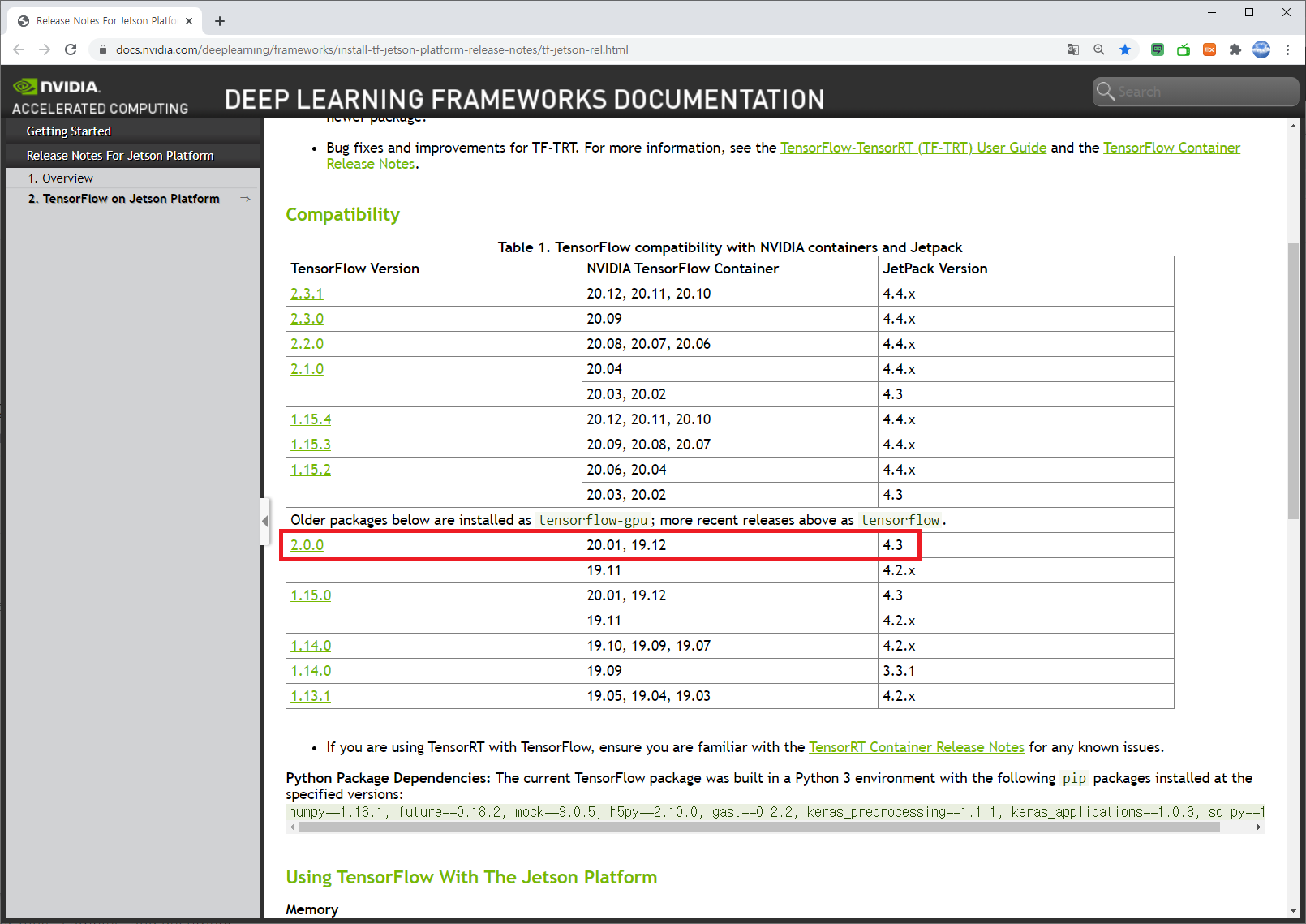Open the 1.14.0 link with 19.10 containers
Viewport: 1306px width, 924px height.
[311, 646]
